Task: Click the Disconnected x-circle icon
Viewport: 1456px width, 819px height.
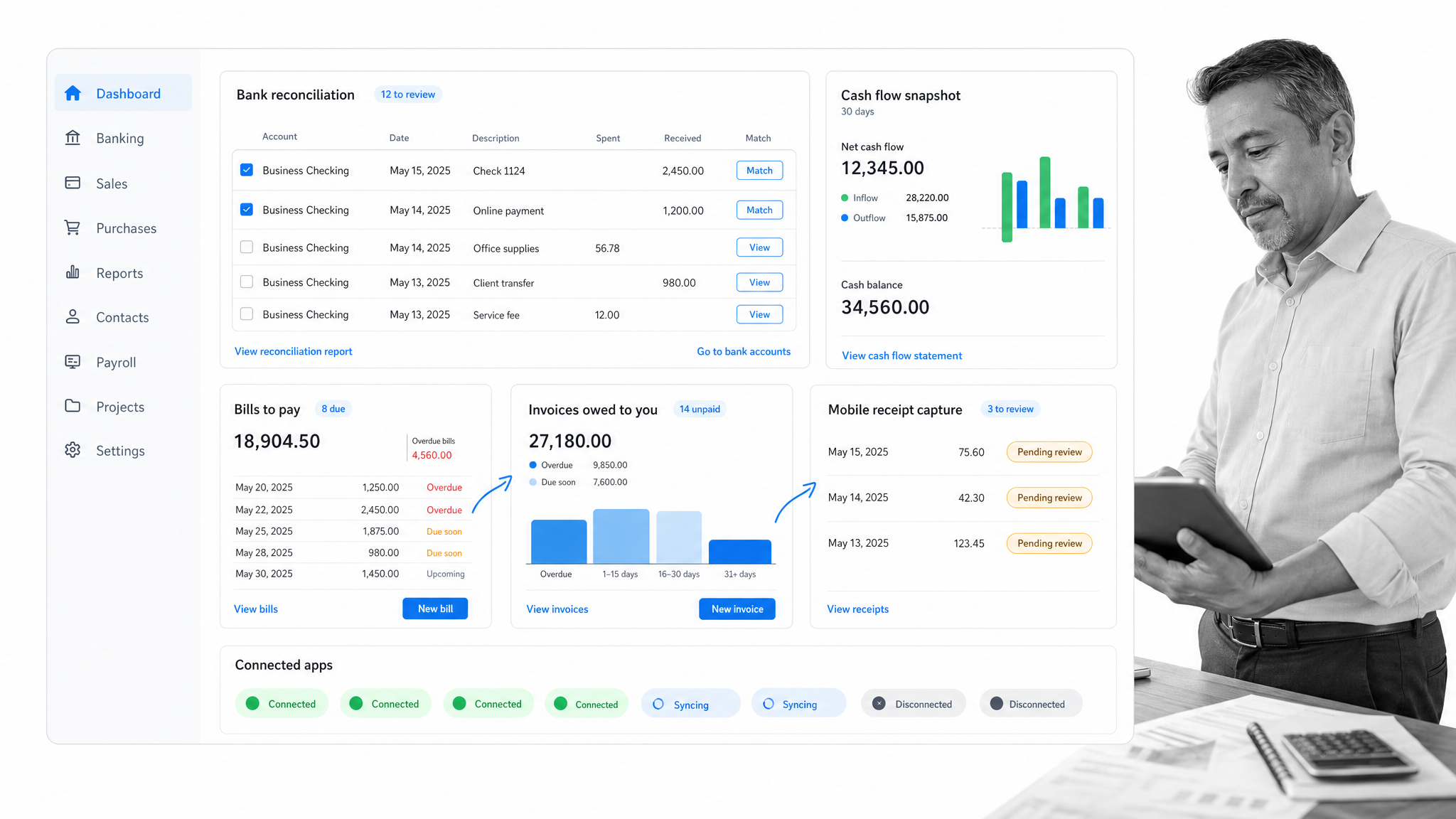Action: [x=879, y=704]
